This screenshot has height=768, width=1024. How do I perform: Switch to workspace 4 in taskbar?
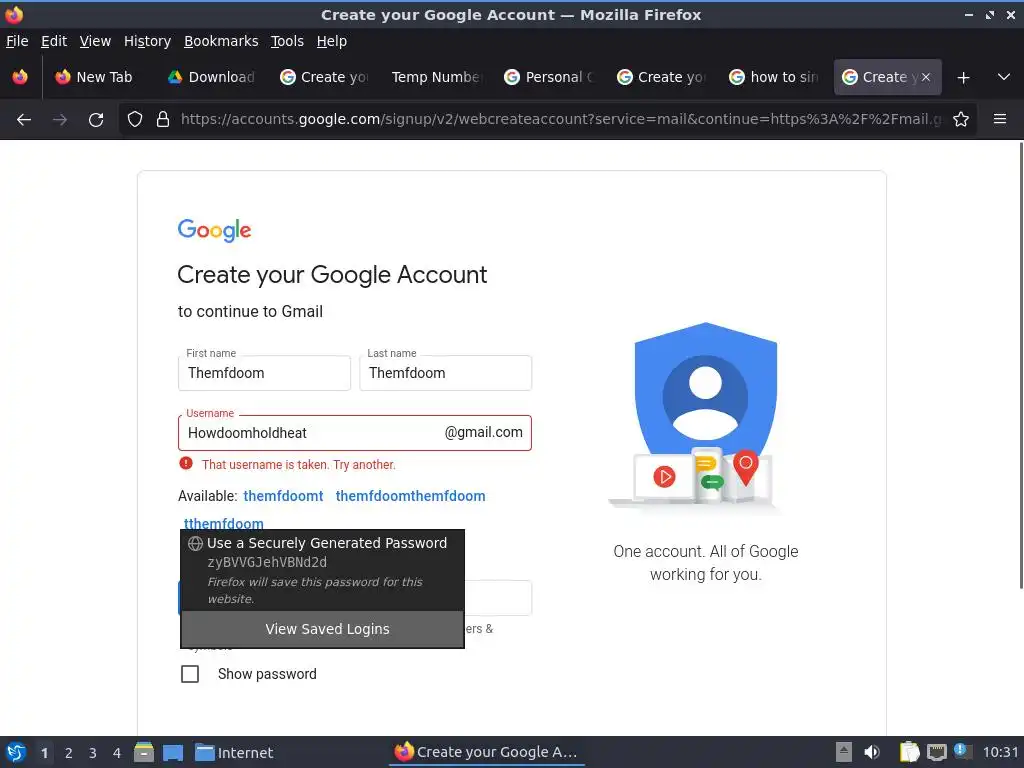pos(117,753)
